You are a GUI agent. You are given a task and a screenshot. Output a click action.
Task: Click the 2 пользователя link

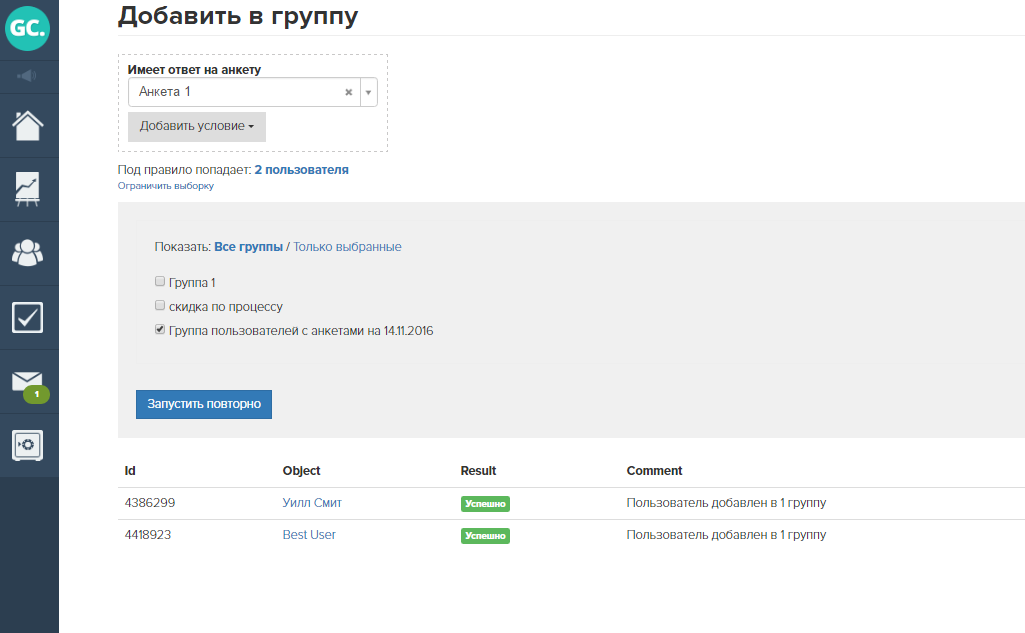(301, 170)
